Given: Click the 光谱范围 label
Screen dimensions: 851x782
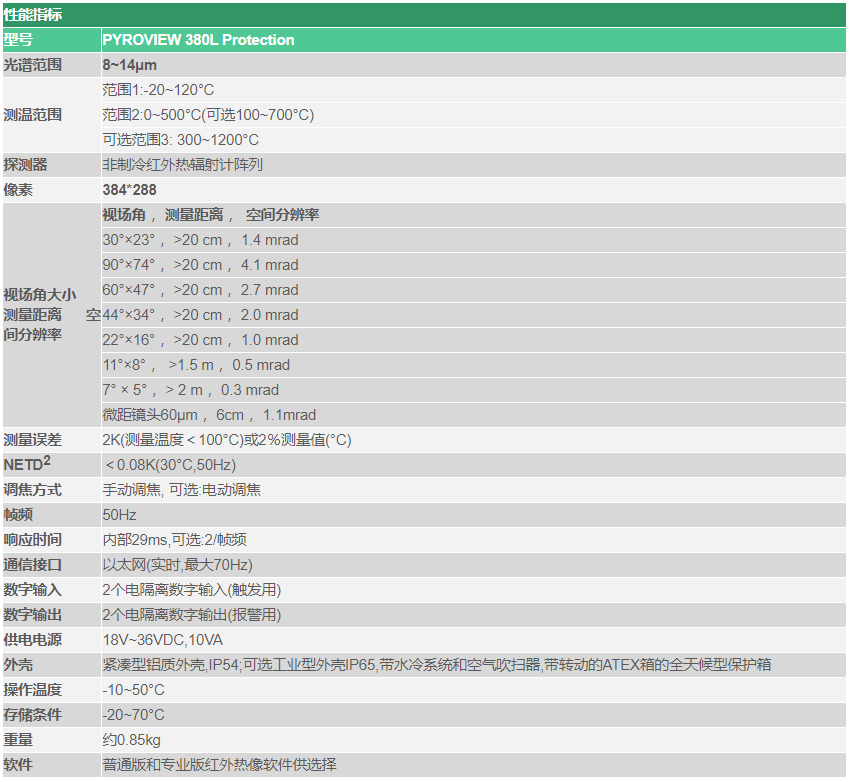Looking at the screenshot, I should pyautogui.click(x=33, y=65).
